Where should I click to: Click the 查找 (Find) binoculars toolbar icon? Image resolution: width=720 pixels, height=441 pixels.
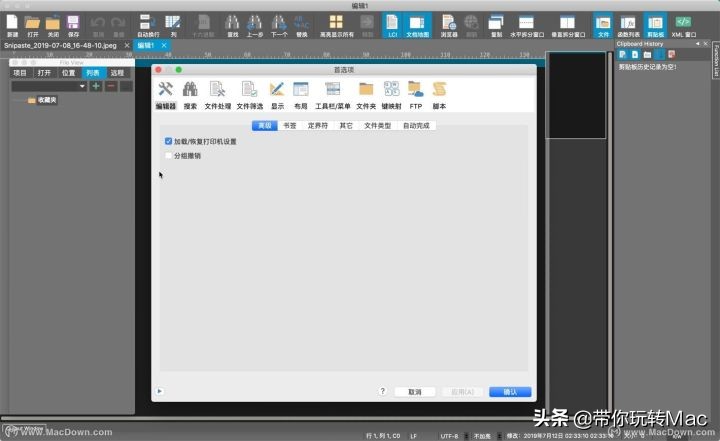tap(232, 25)
